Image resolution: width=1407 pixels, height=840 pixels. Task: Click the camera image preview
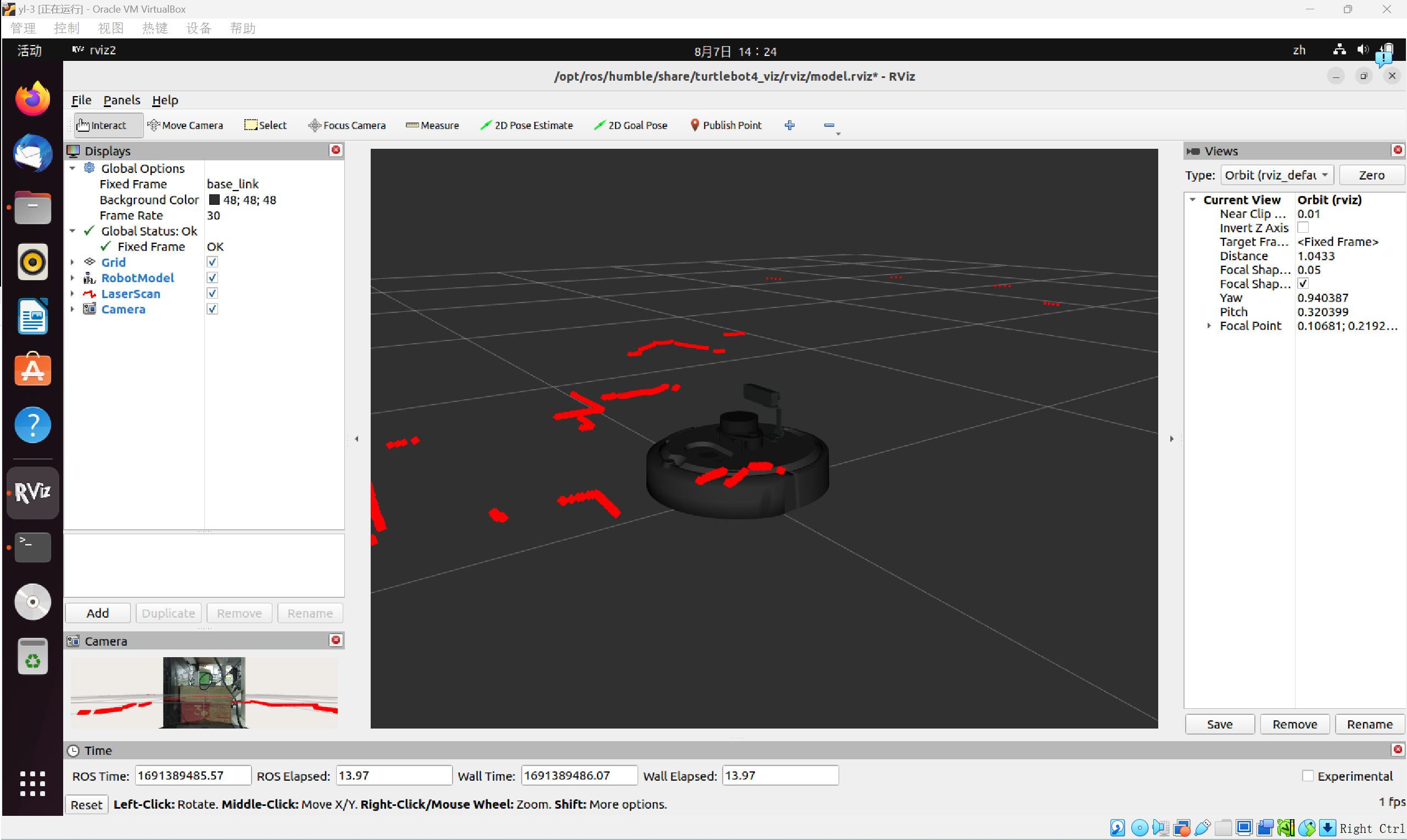click(204, 692)
